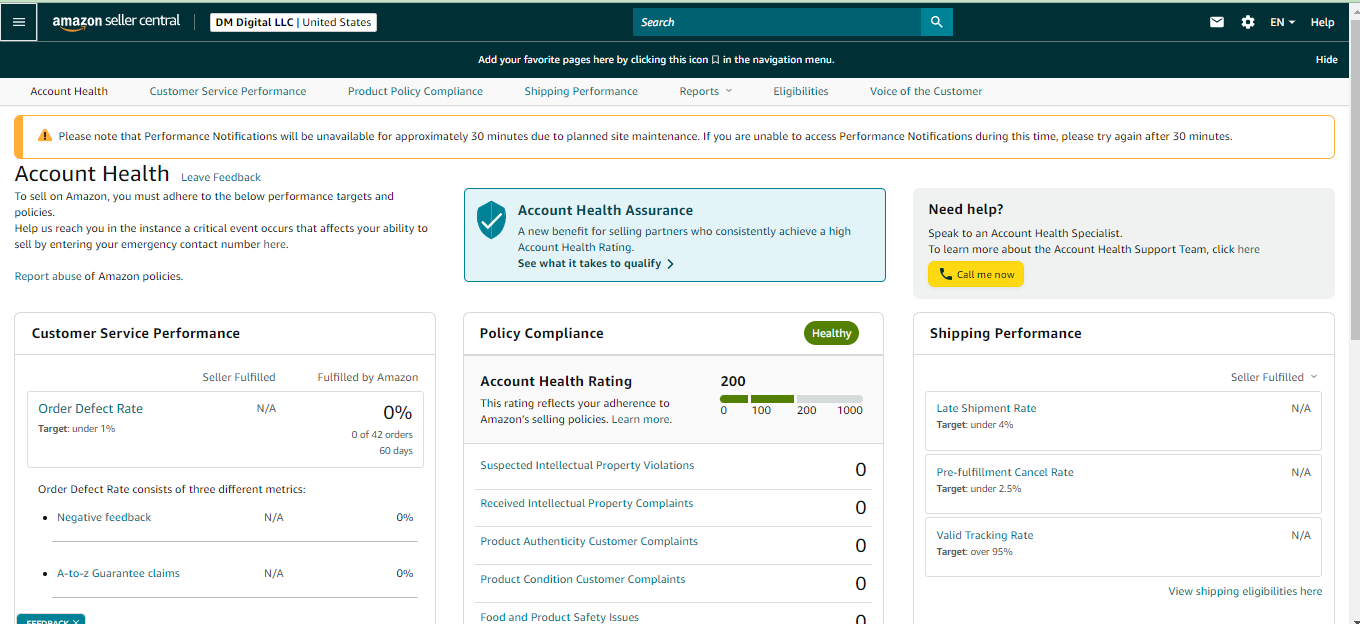Open emergency contact number 'here' link
This screenshot has height=624, width=1360.
coord(274,244)
